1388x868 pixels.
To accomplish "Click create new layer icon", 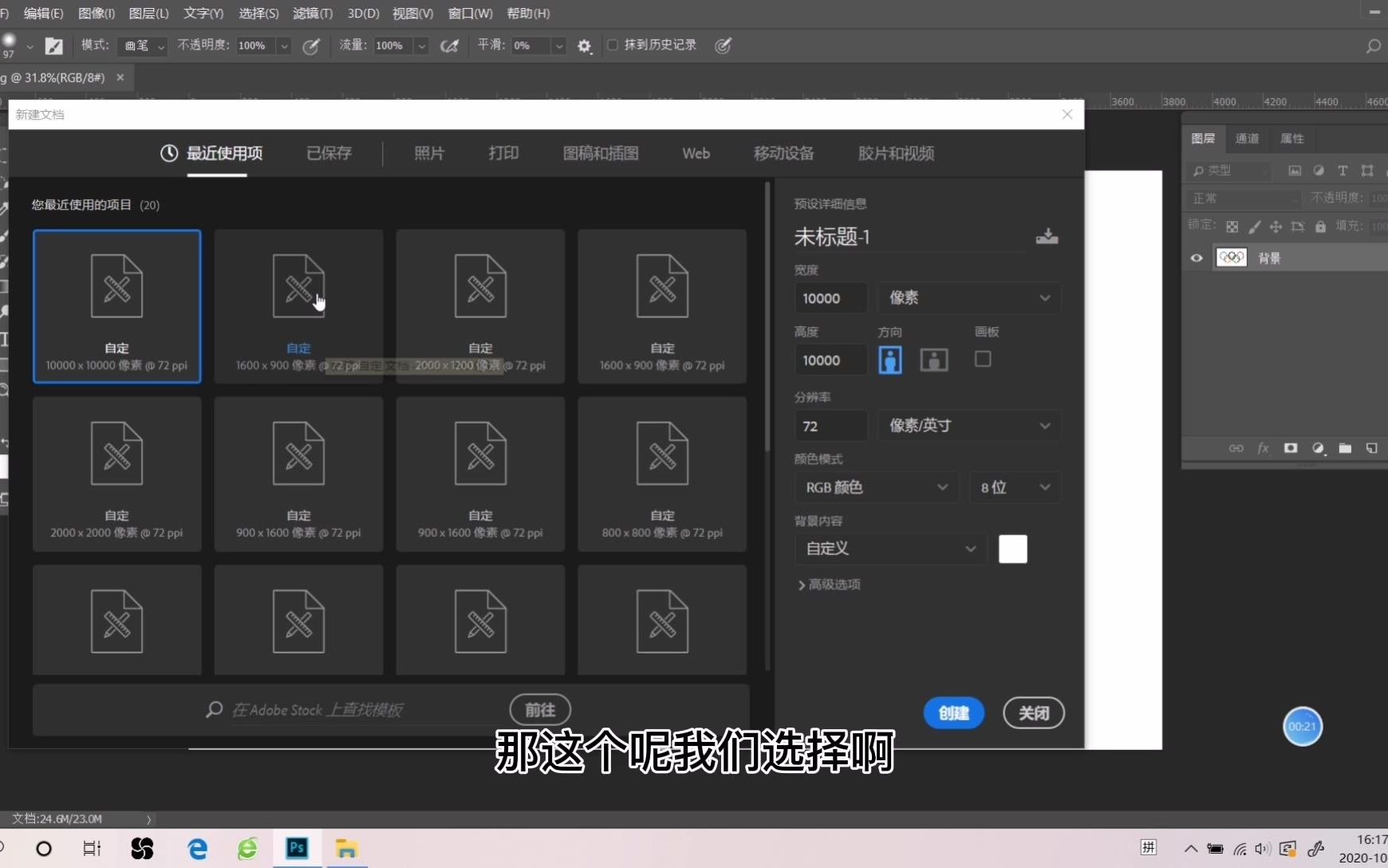I will point(1372,448).
